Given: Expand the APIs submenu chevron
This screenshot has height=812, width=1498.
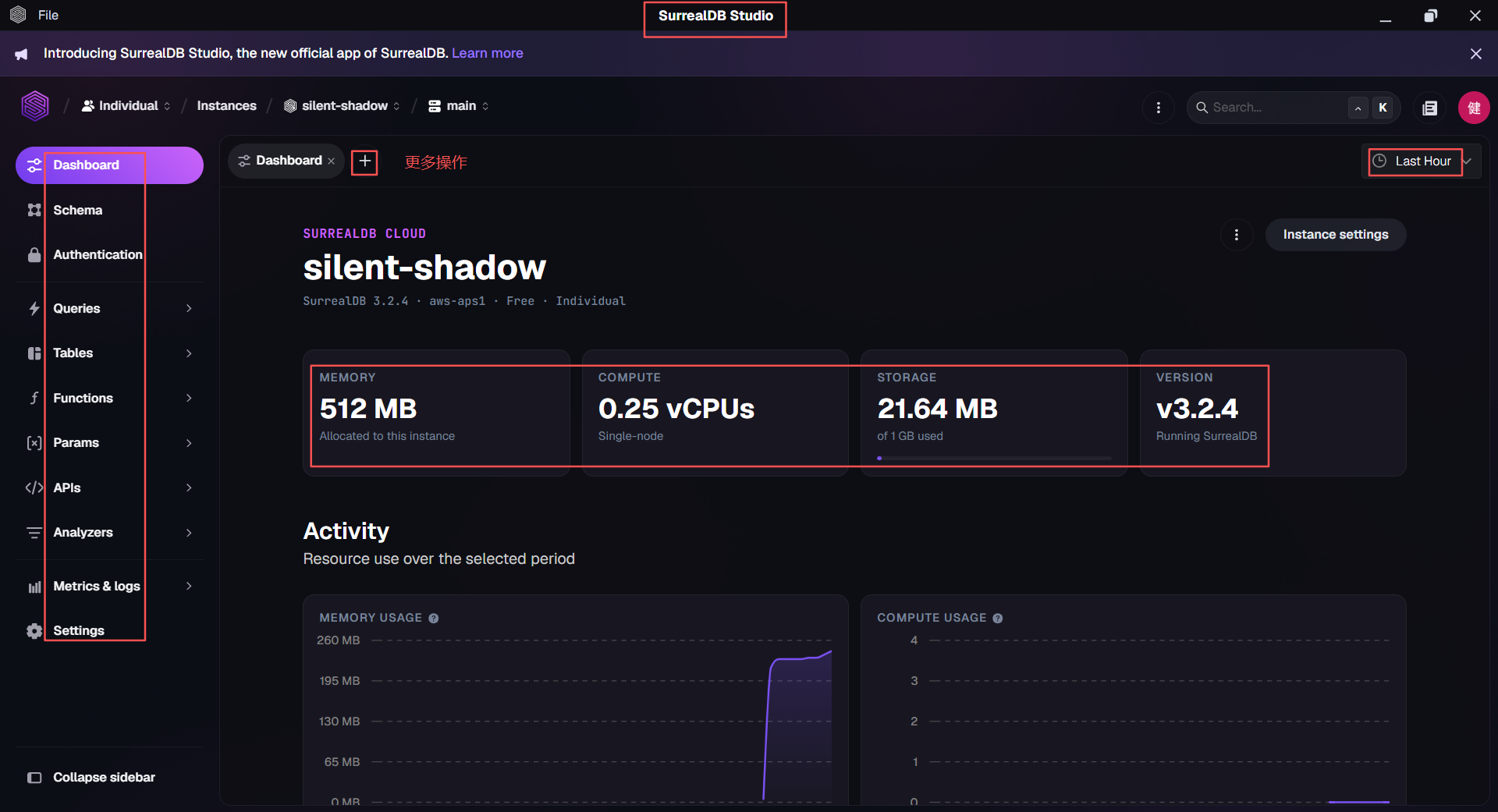Looking at the screenshot, I should coord(189,488).
